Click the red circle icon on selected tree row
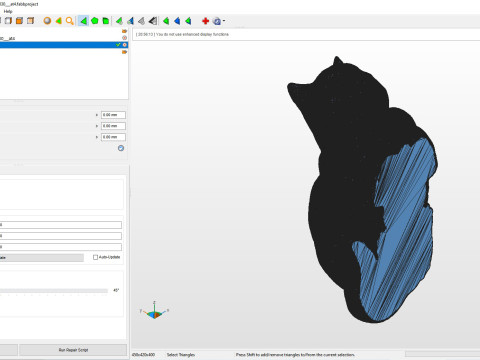 124,45
